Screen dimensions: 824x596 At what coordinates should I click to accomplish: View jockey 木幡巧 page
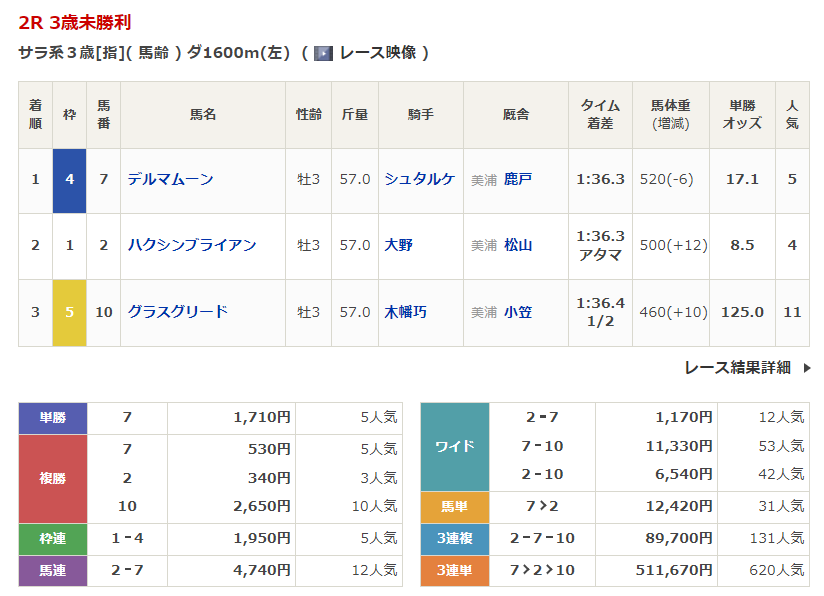[405, 312]
